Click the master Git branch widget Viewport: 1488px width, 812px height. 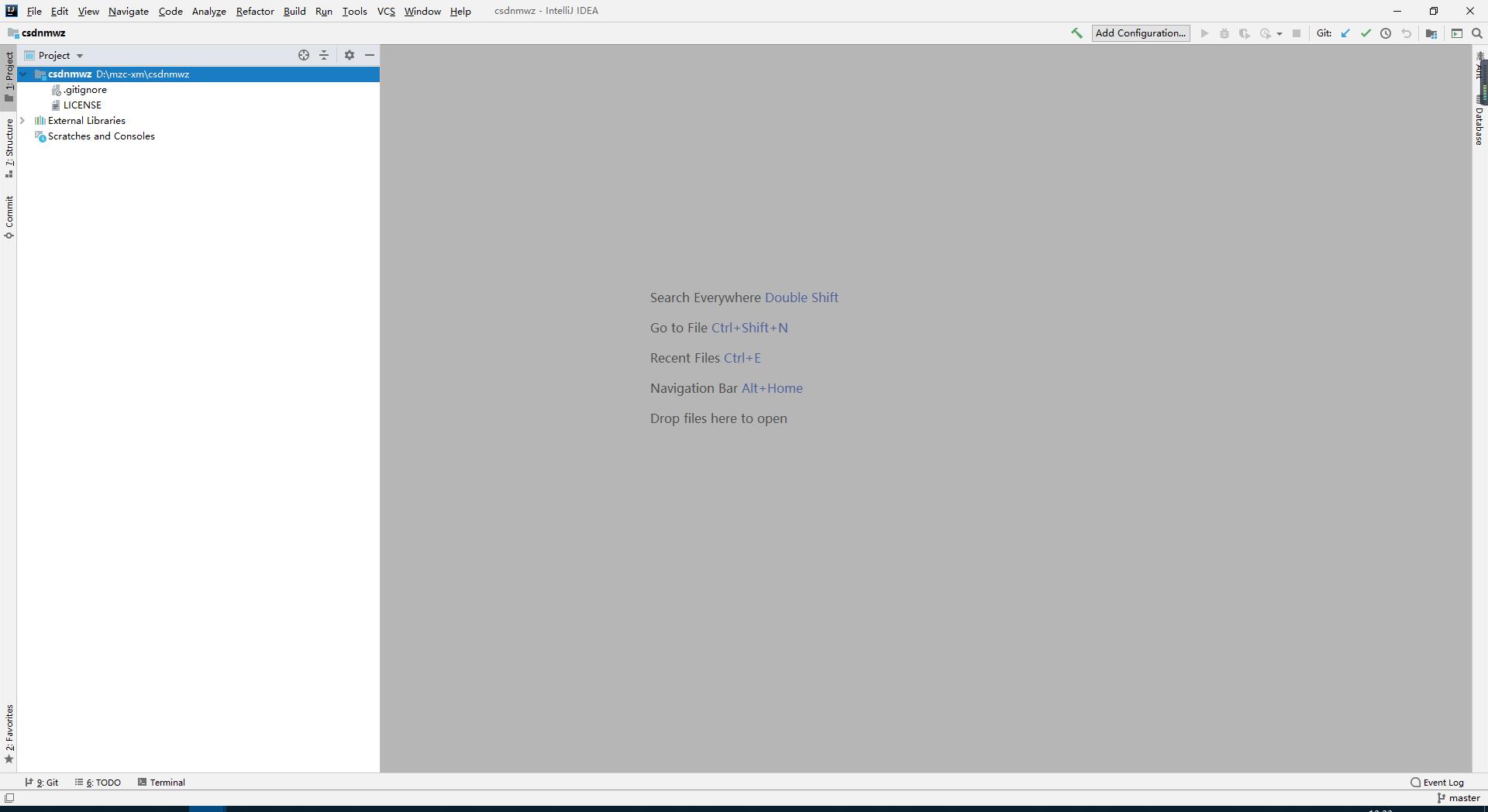(x=1459, y=798)
